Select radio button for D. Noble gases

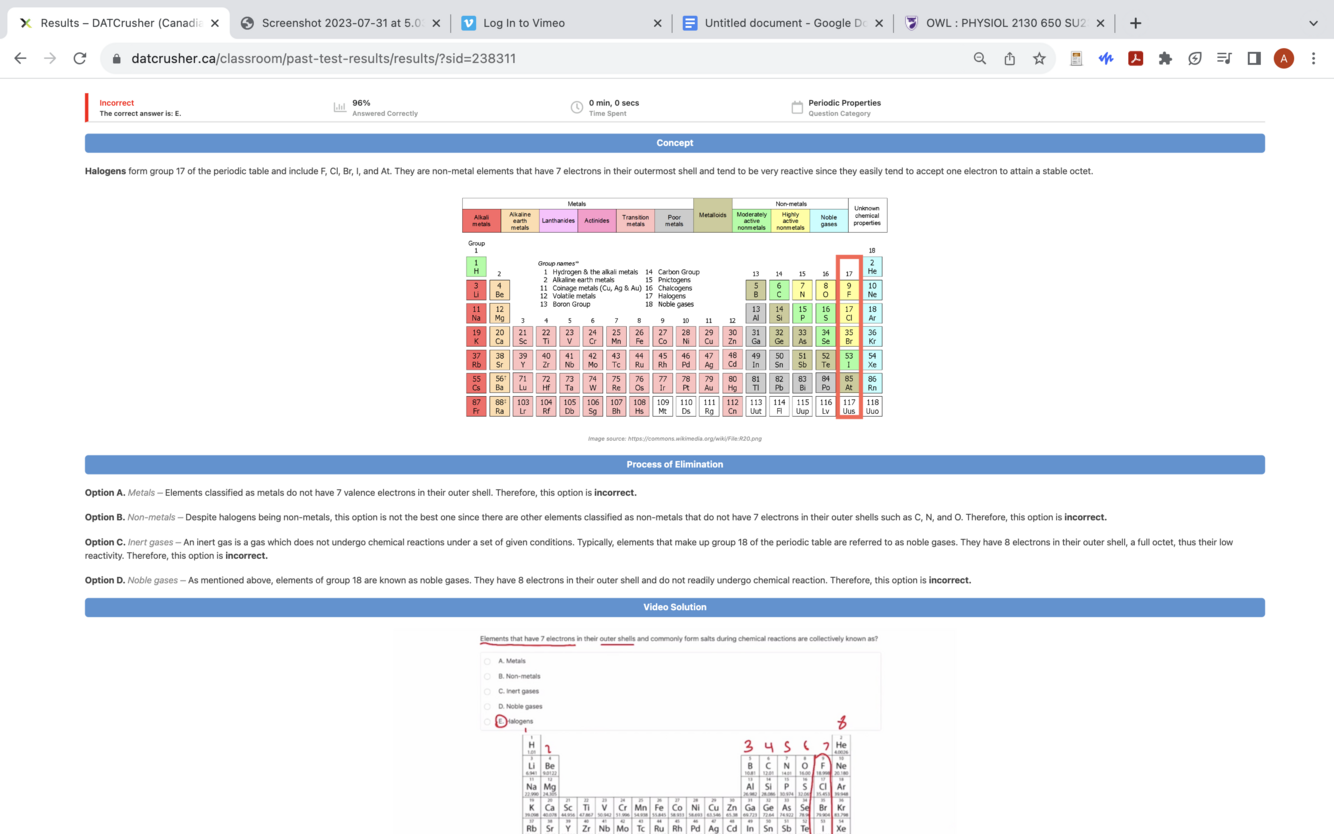coord(488,706)
